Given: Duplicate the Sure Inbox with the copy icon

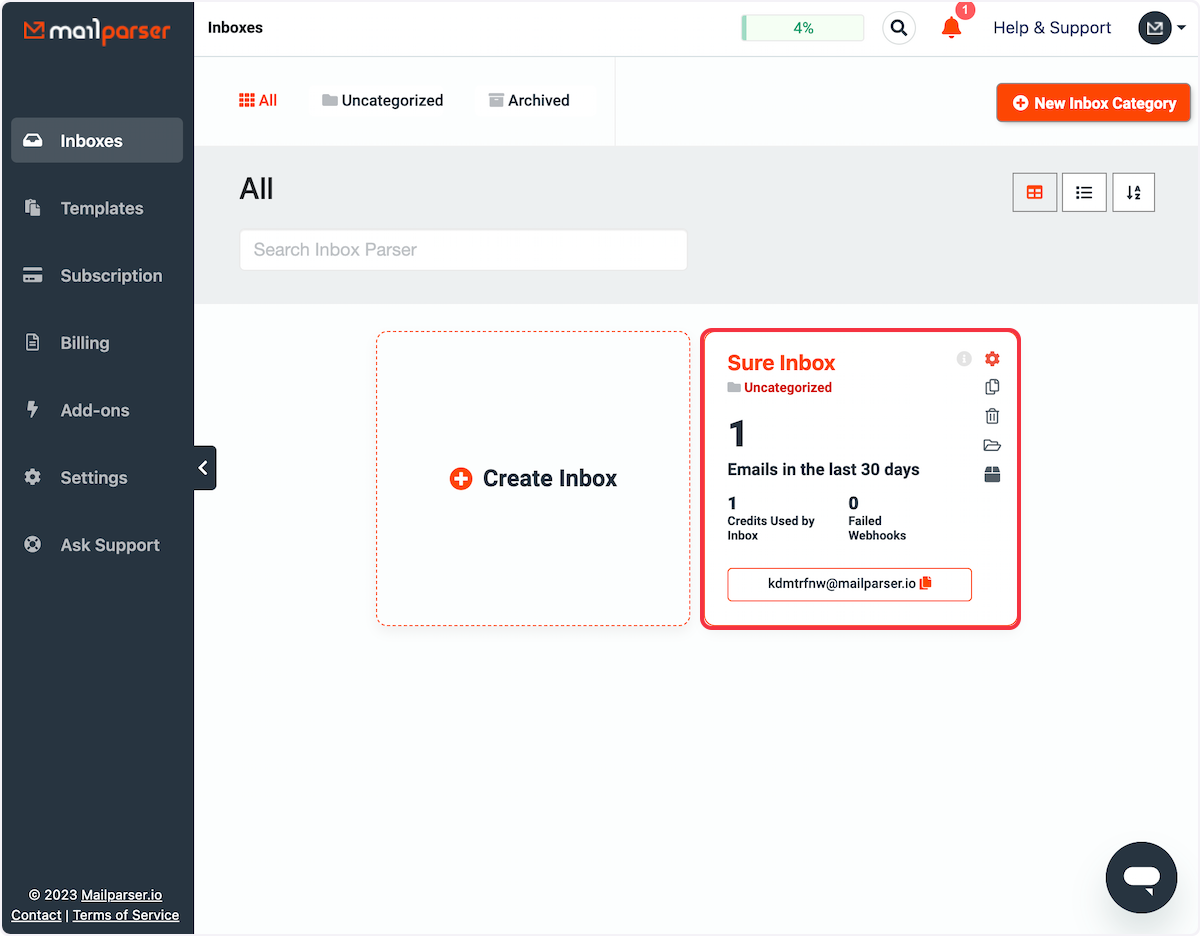Looking at the screenshot, I should (x=992, y=387).
